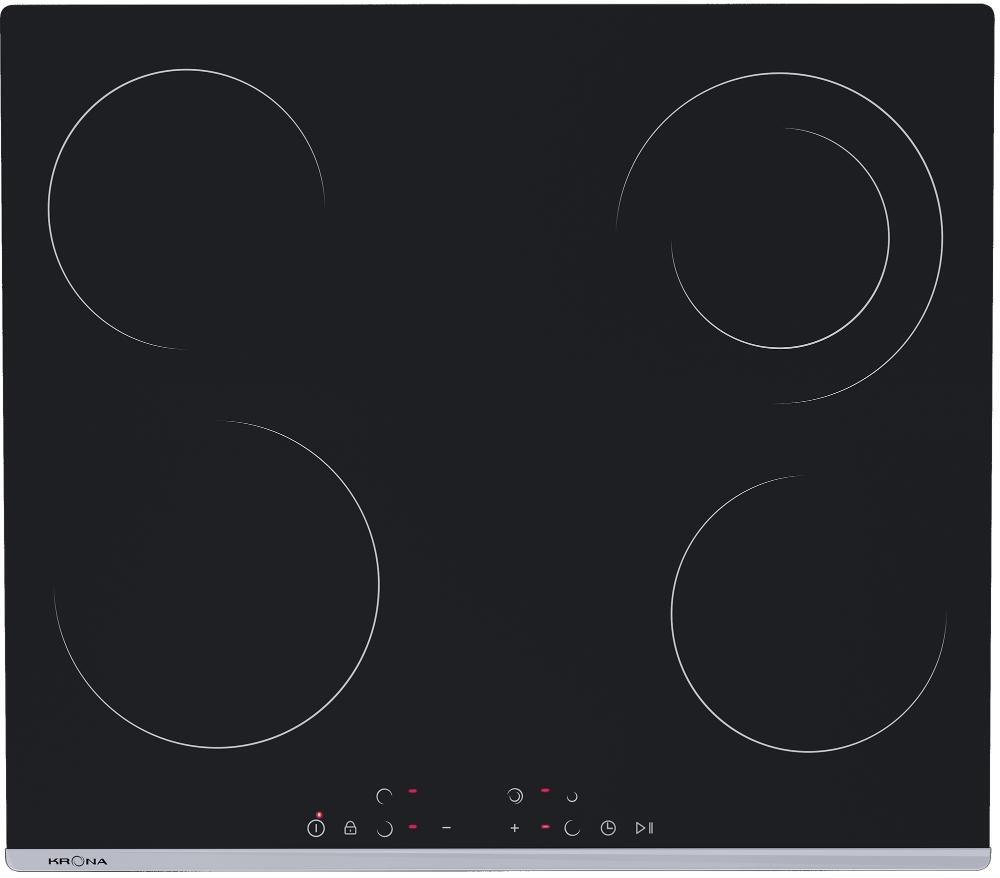Click the rear-left cooking zone circle

186,209
